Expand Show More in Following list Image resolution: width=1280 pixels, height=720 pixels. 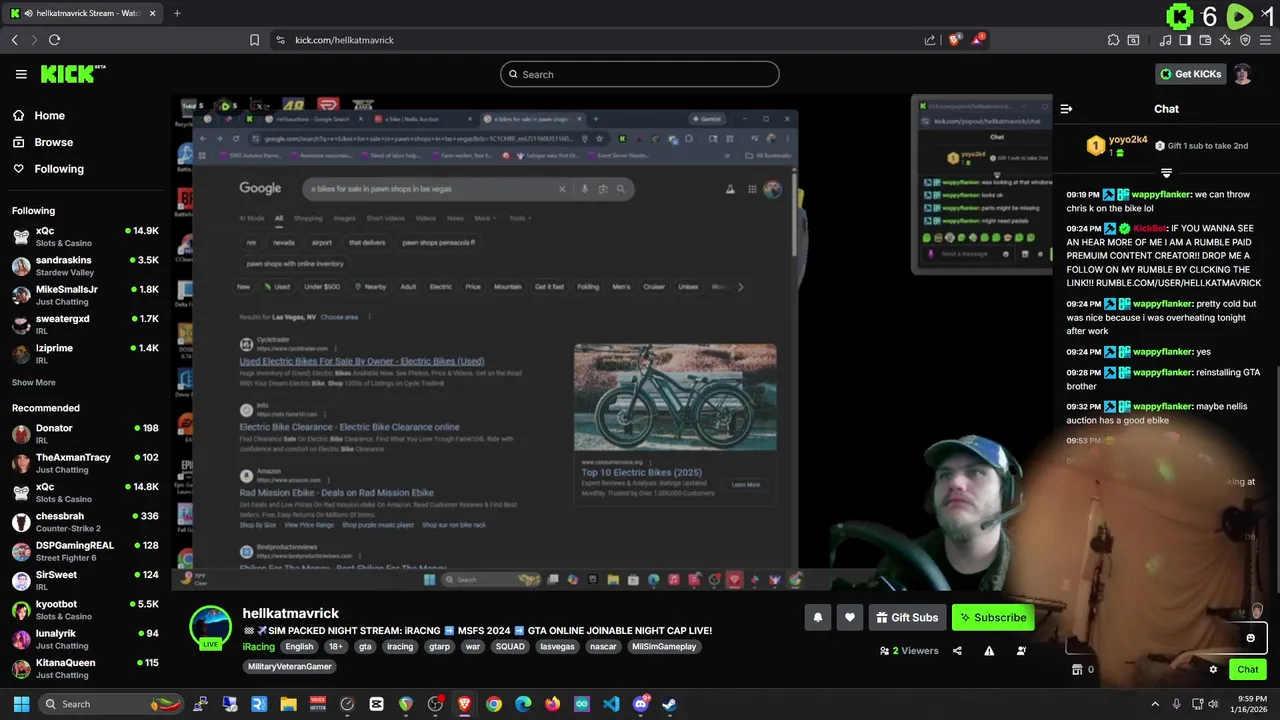tap(34, 382)
